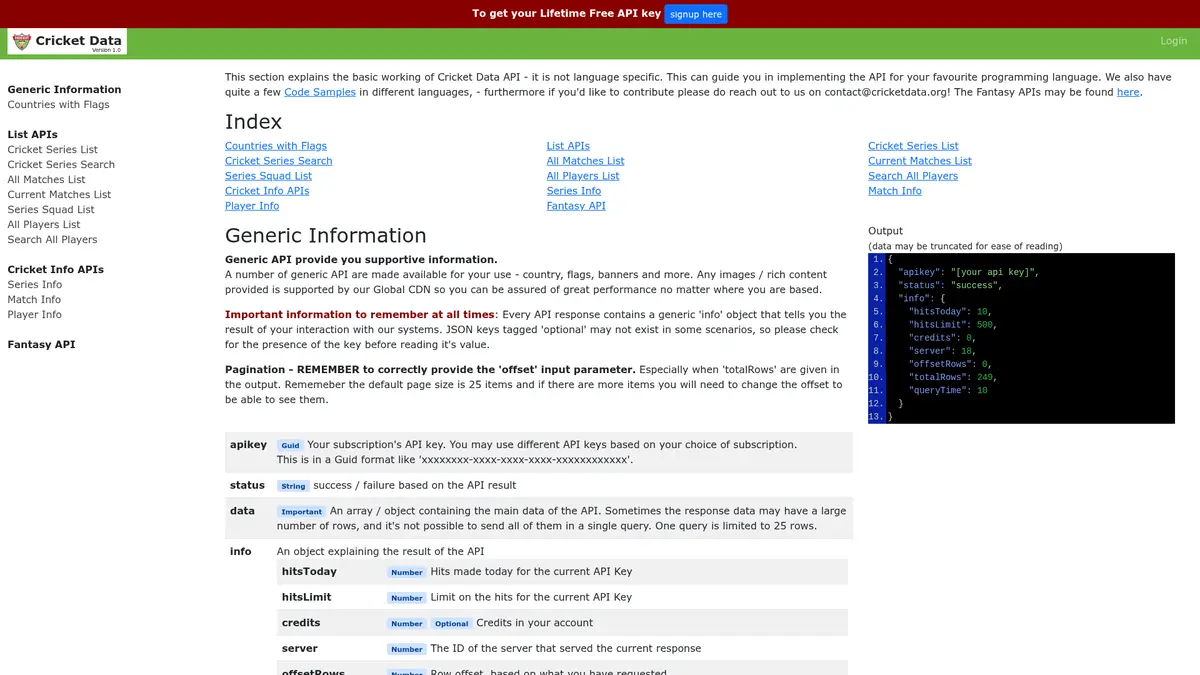The image size is (1200, 675).
Task: Click the credits field name
Action: [301, 623]
